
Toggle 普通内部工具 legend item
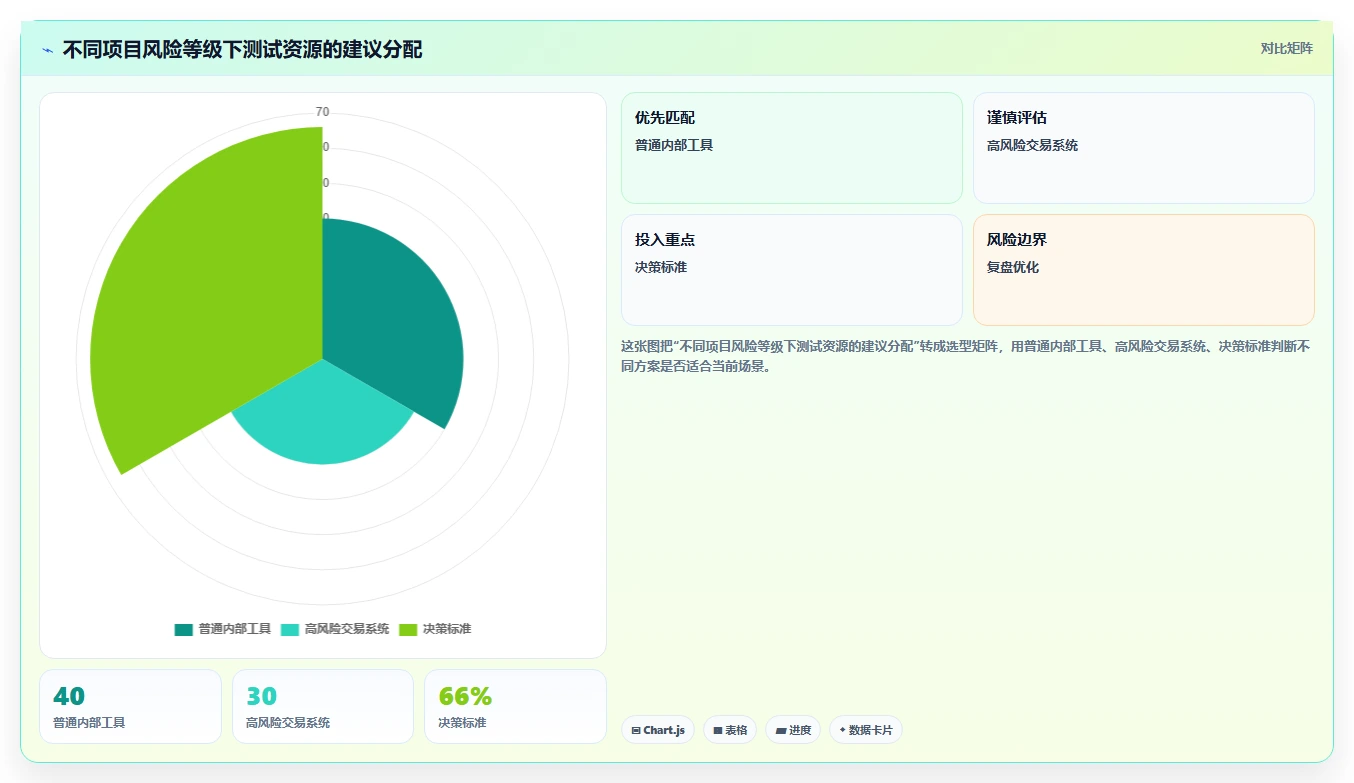pos(223,629)
